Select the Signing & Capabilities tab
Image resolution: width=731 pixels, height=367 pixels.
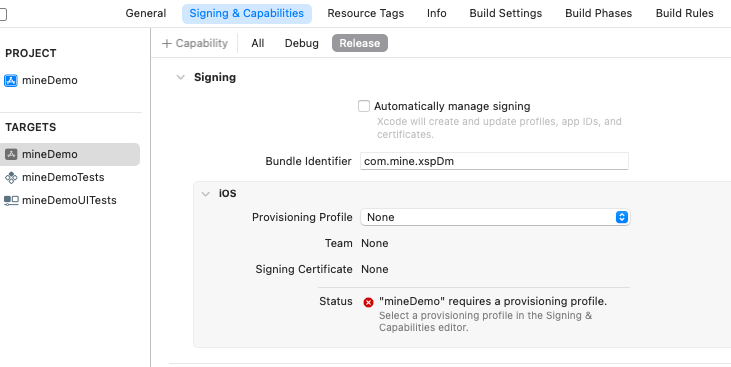tap(247, 14)
